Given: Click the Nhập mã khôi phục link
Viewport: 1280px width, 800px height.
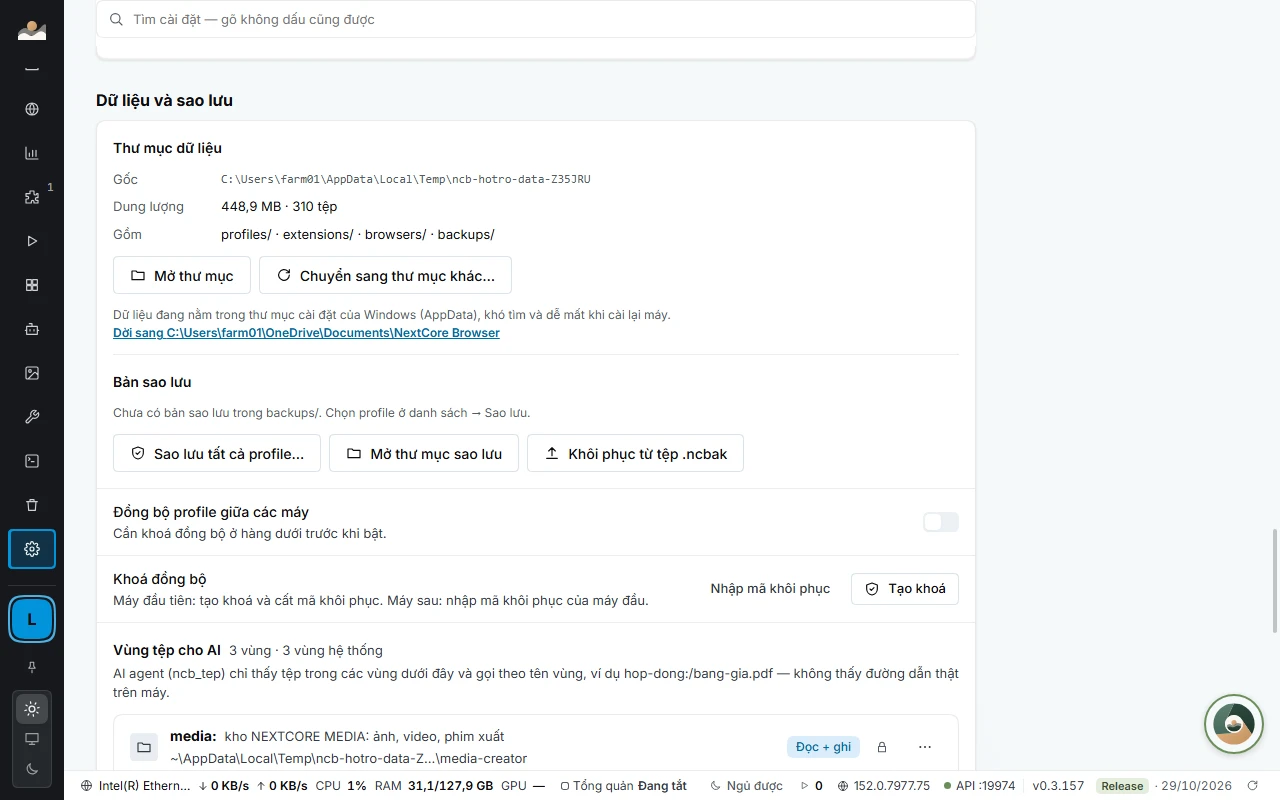Looking at the screenshot, I should coord(770,589).
